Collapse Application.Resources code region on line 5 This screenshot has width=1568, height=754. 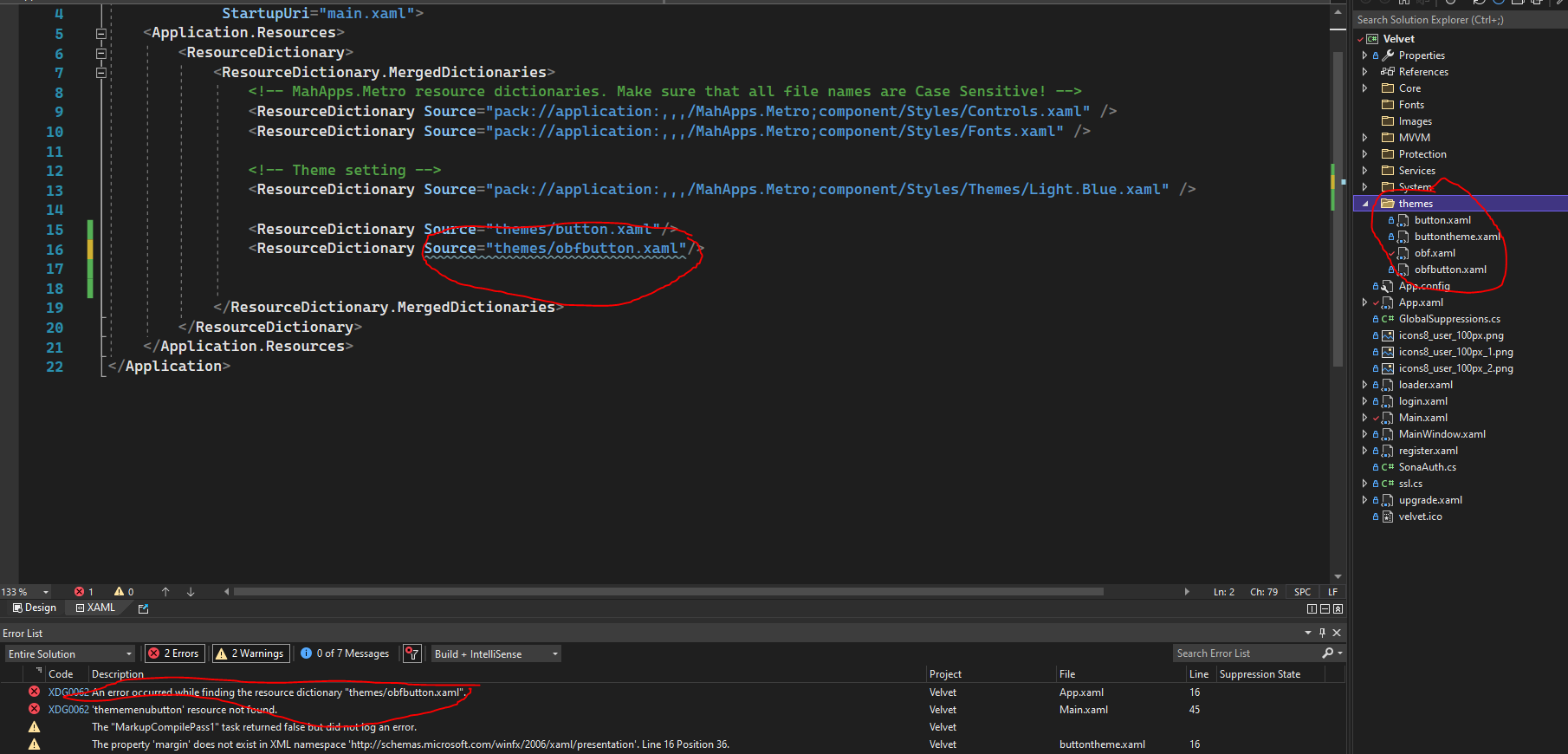(x=100, y=34)
